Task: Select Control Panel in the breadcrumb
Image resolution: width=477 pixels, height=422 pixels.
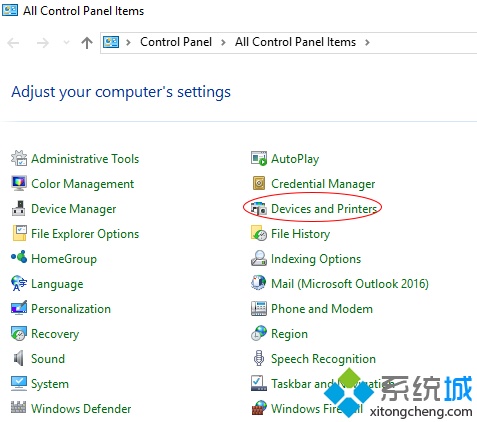Action: 176,42
